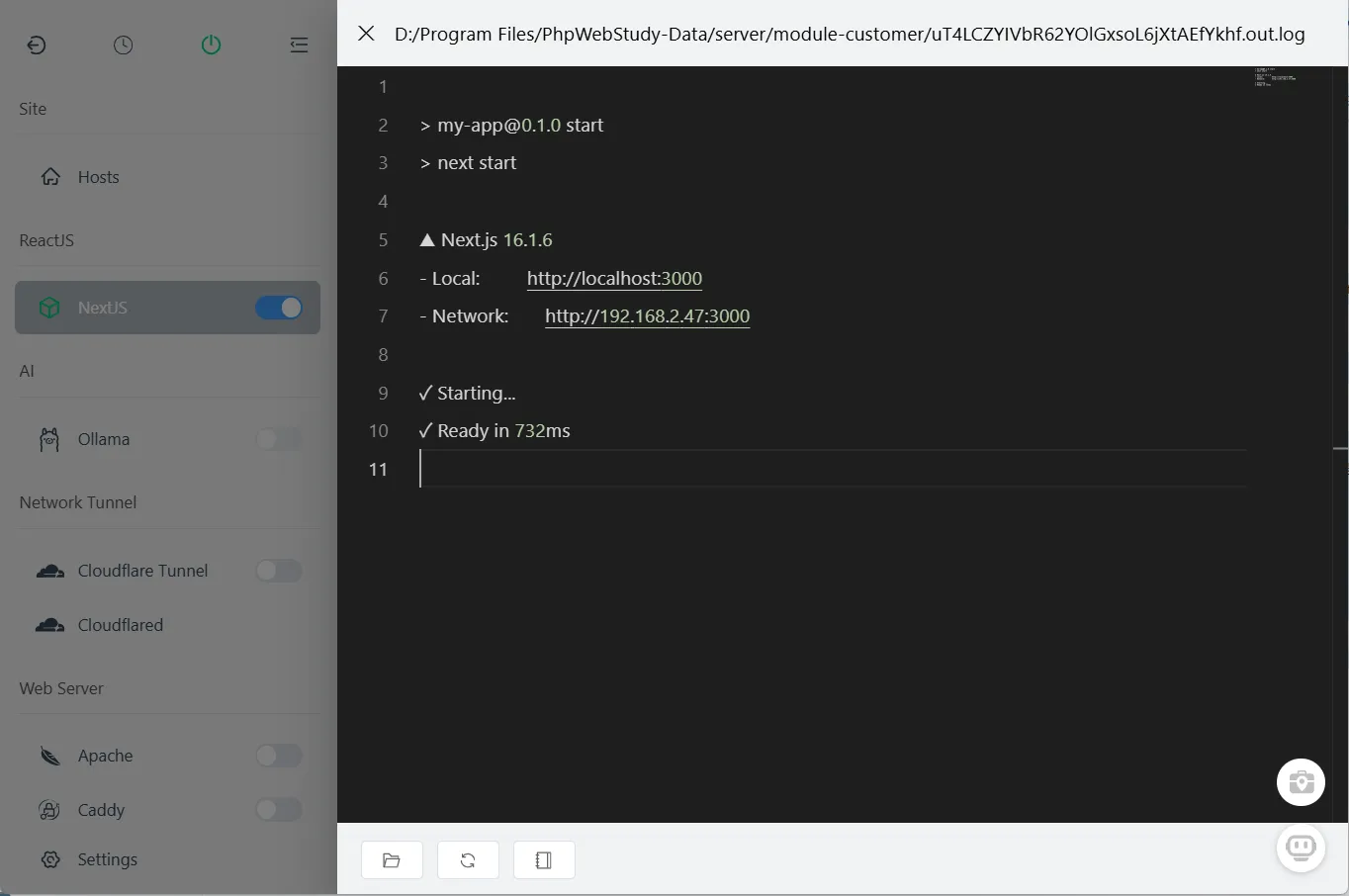Click the back arrow icon in the top-left sidebar
The image size is (1349, 896).
(37, 45)
